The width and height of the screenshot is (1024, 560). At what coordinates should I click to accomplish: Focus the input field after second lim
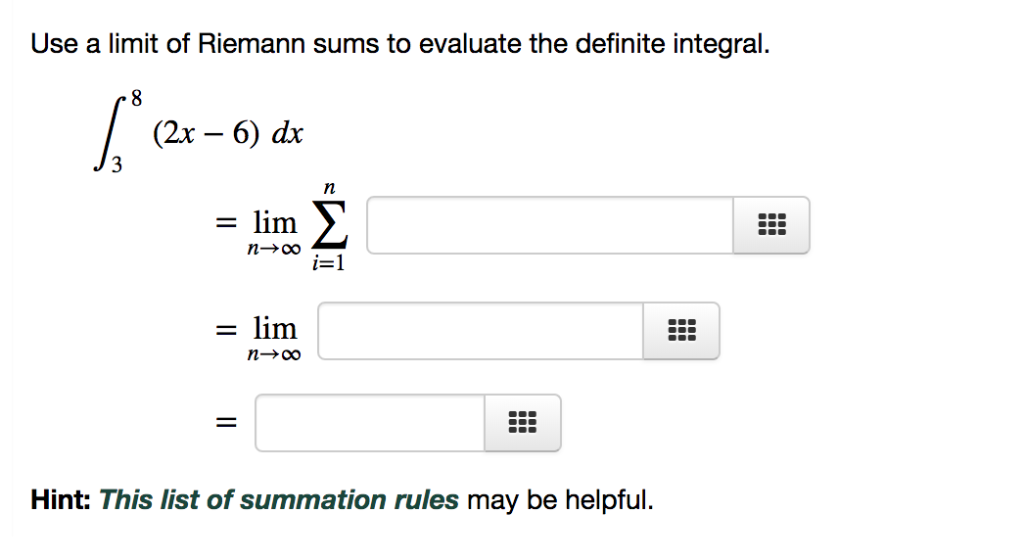click(x=481, y=330)
